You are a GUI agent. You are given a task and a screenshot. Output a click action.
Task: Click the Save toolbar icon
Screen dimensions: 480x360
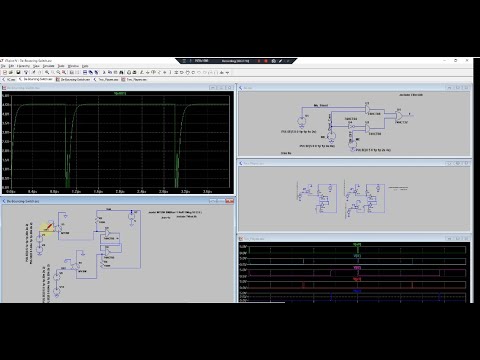[x=18, y=72]
